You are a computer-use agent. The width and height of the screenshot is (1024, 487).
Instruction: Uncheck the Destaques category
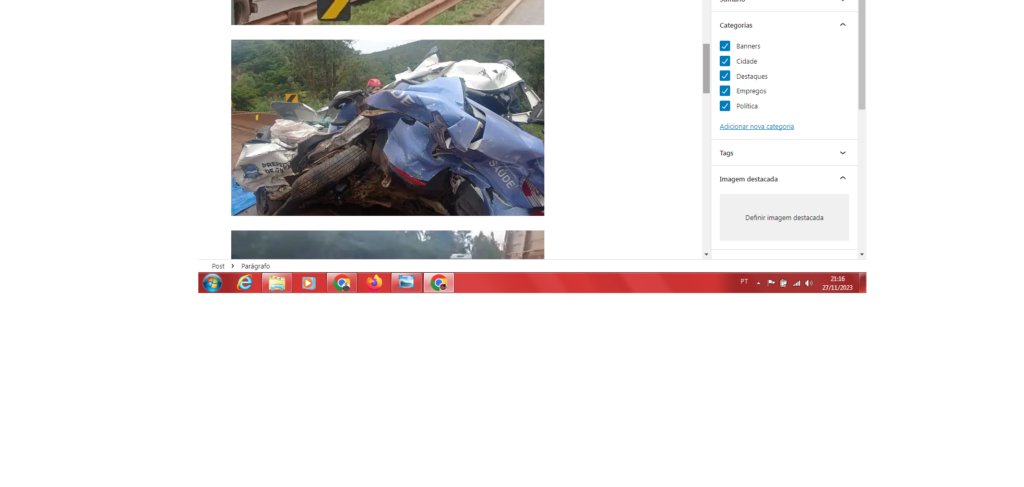(725, 76)
